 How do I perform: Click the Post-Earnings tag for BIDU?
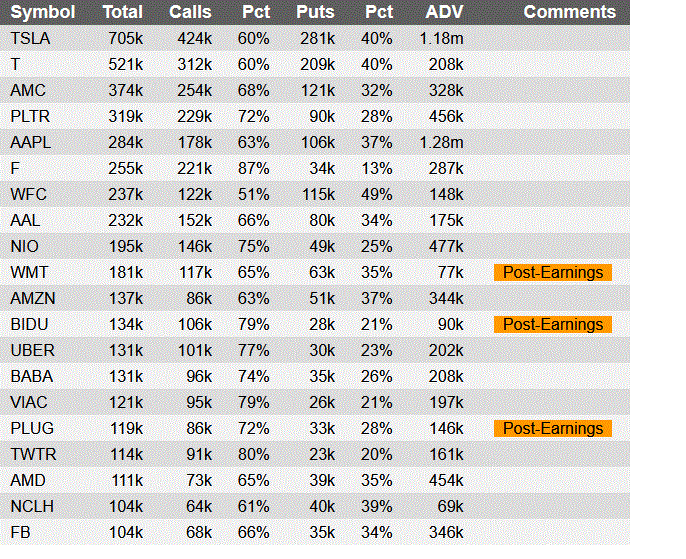coord(553,325)
